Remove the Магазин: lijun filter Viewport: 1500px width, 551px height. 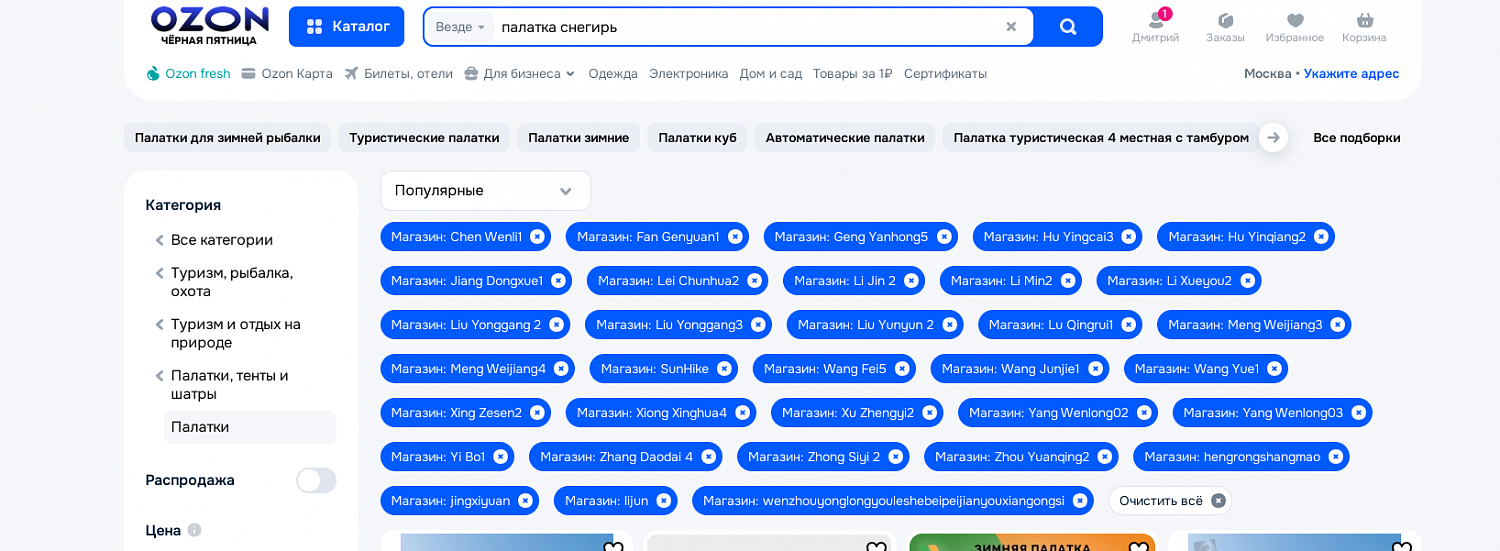[x=663, y=501]
